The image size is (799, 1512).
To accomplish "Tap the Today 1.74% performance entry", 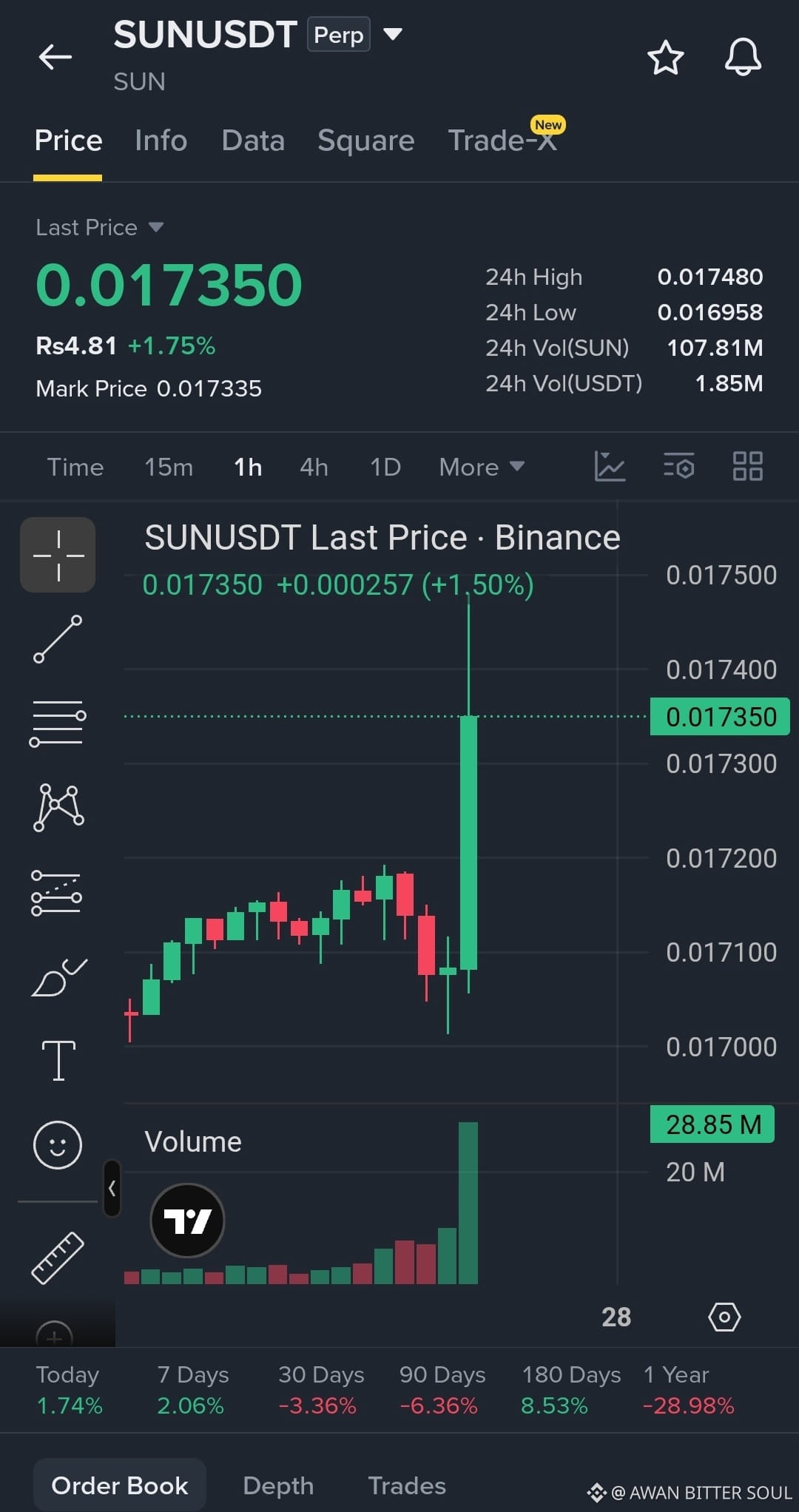I will coord(70,1390).
